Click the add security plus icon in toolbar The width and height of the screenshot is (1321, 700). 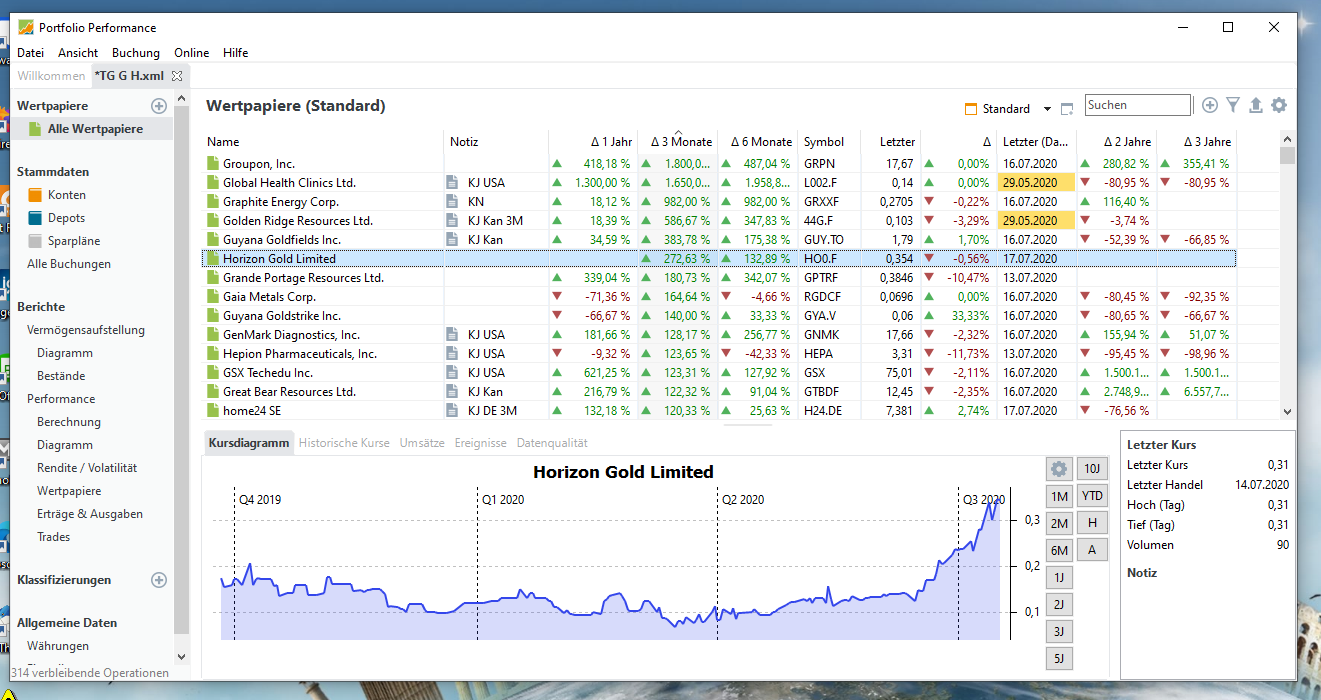[x=1210, y=105]
